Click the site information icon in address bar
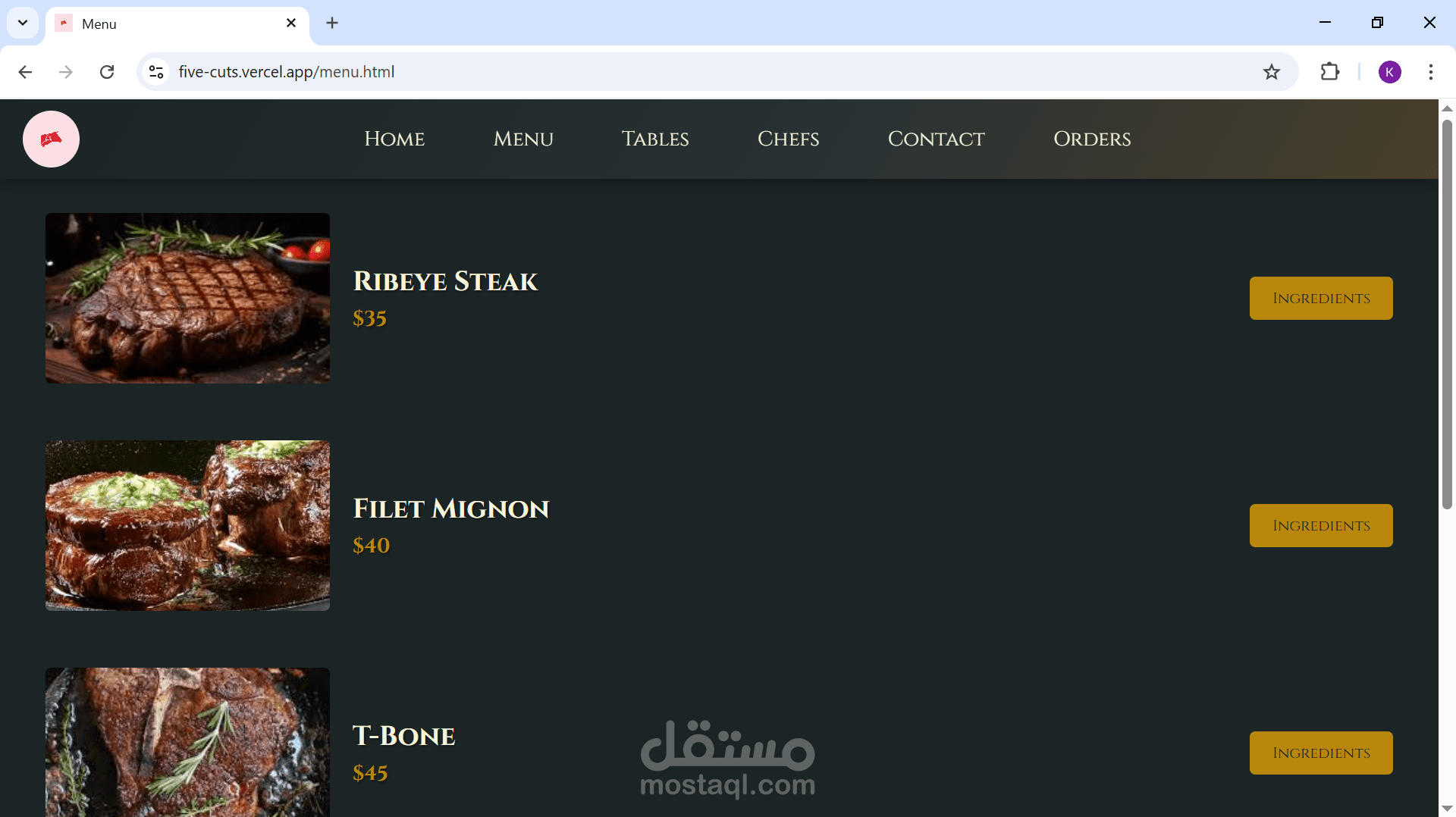Image resolution: width=1456 pixels, height=817 pixels. point(156,72)
